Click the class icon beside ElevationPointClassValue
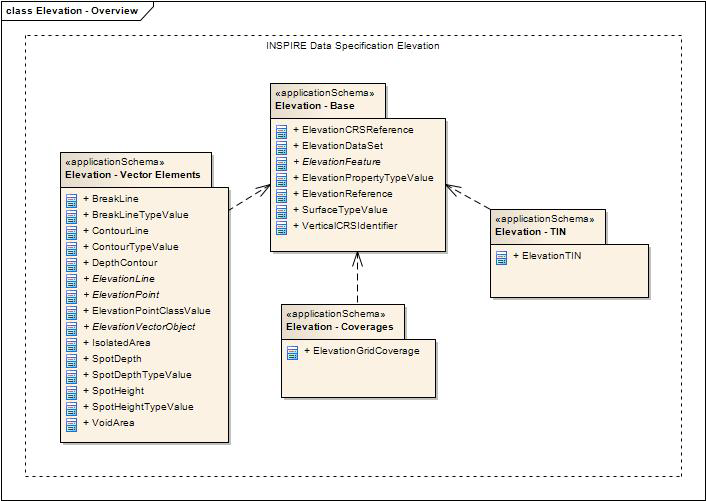 click(x=72, y=312)
